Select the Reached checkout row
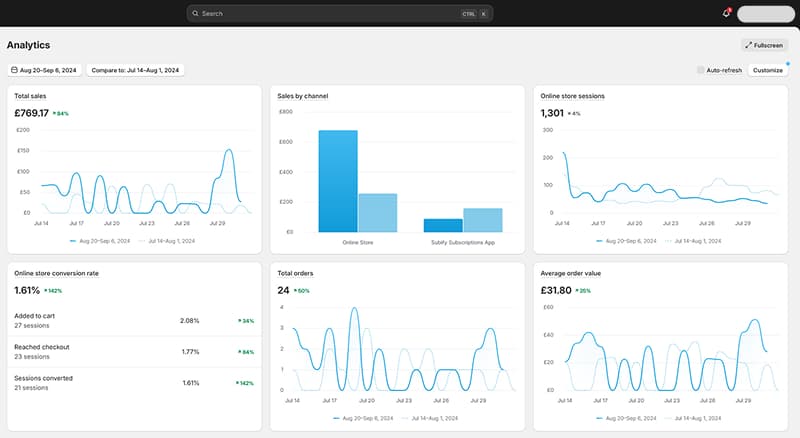Viewport: 800px width, 438px height. [x=134, y=351]
